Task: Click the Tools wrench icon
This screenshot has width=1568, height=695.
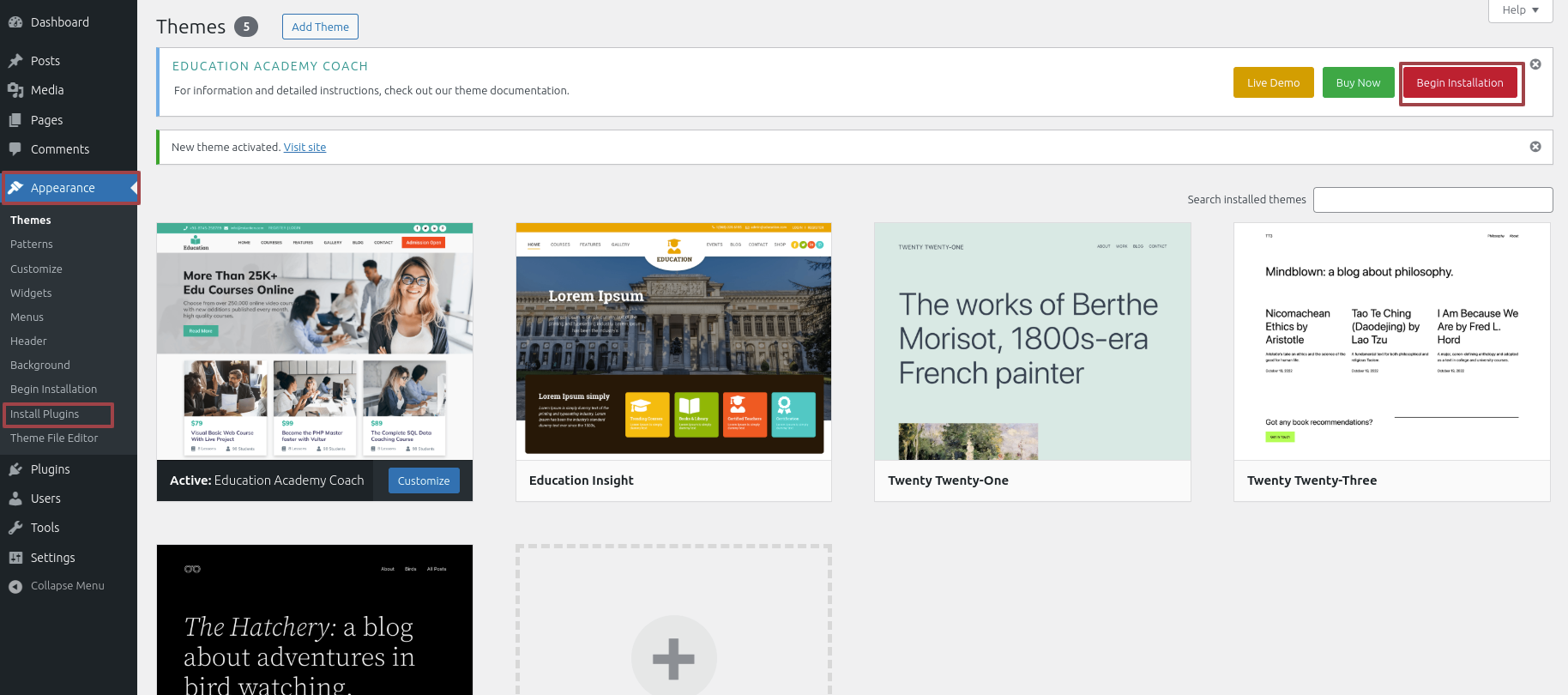Action: coord(15,528)
